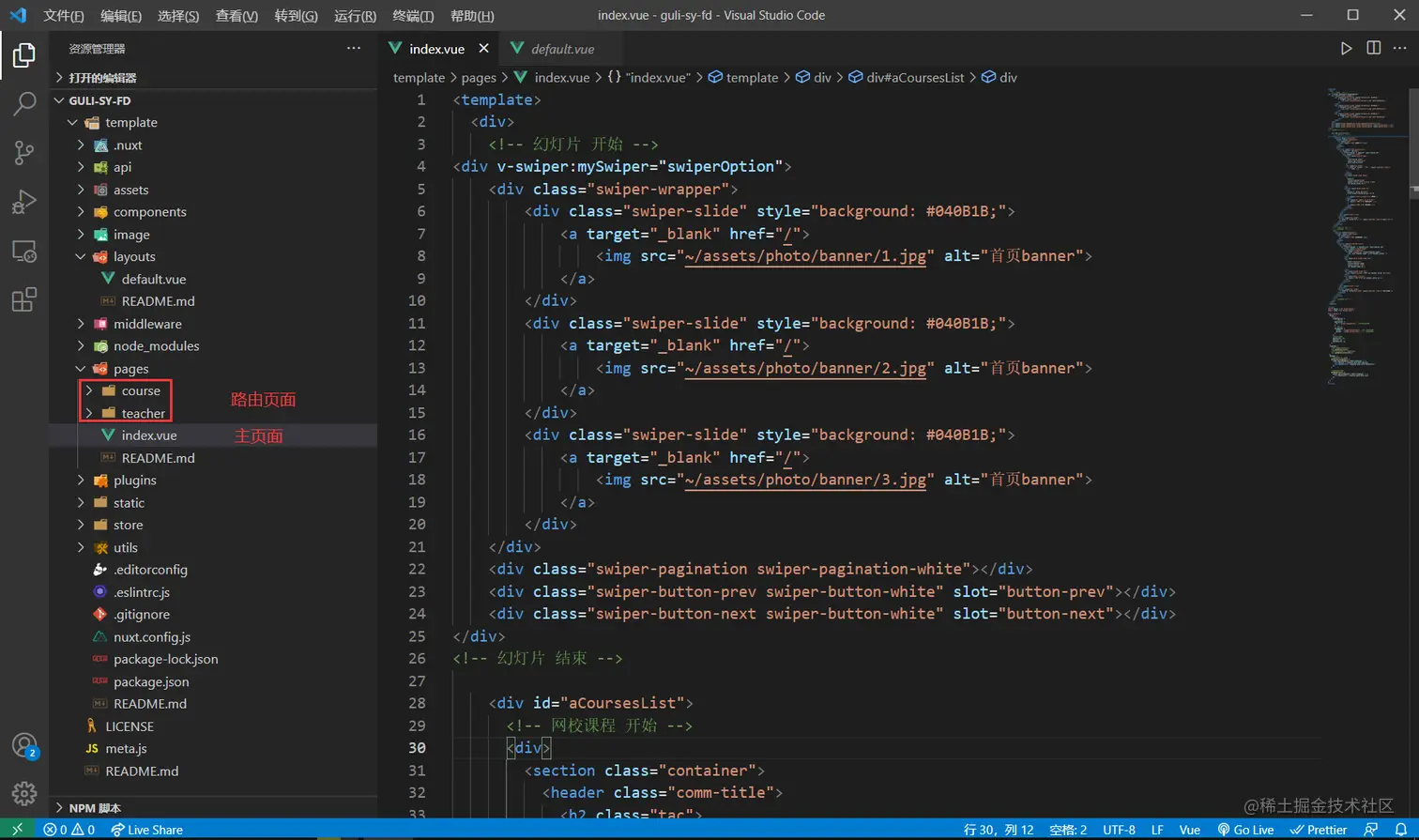Open nuxt.config.js file

(214, 637)
